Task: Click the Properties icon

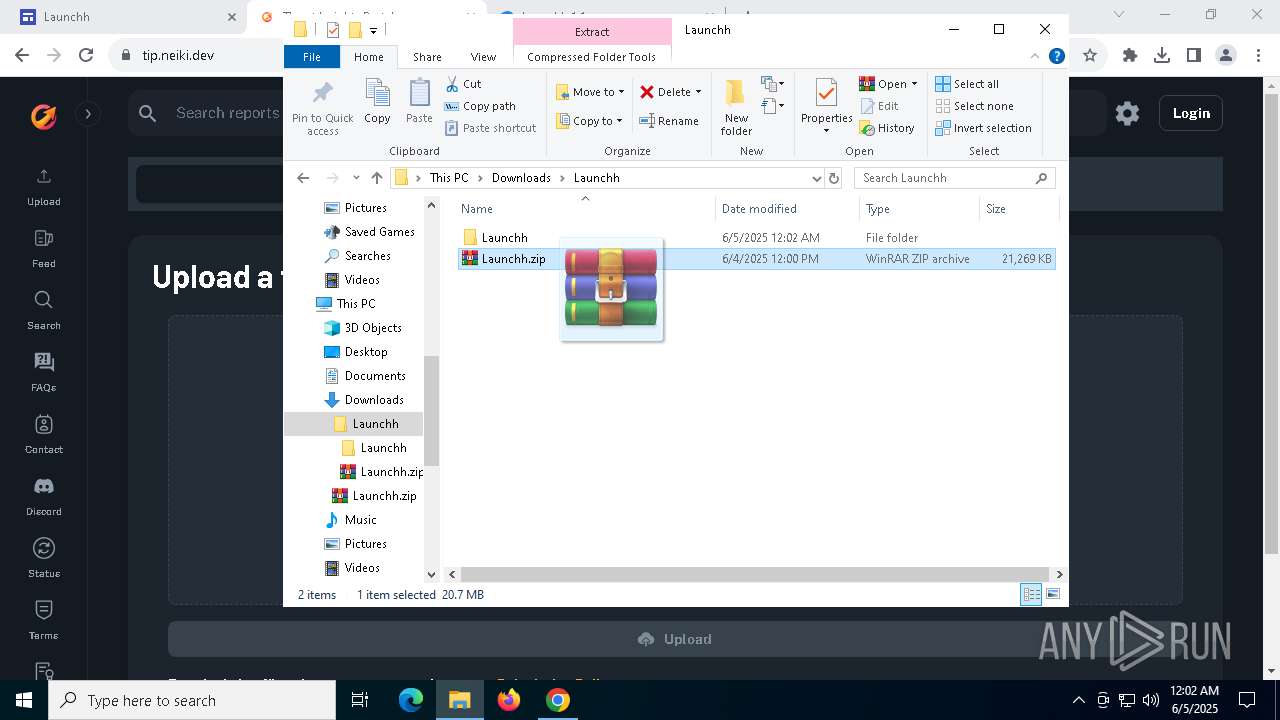Action: [x=826, y=93]
